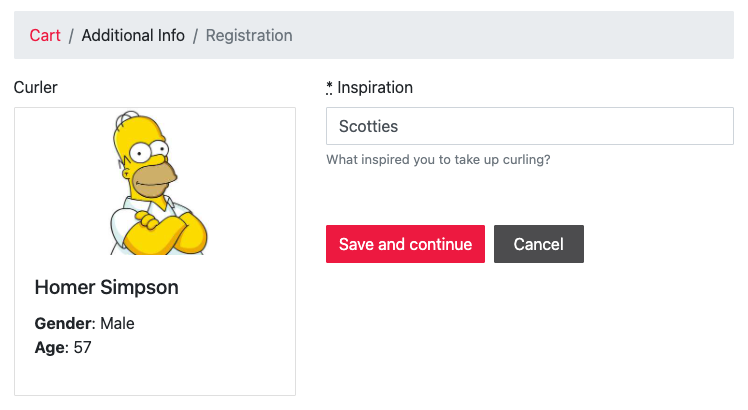Click the required asterisk next to Inspiration
The image size is (748, 410).
click(x=329, y=87)
